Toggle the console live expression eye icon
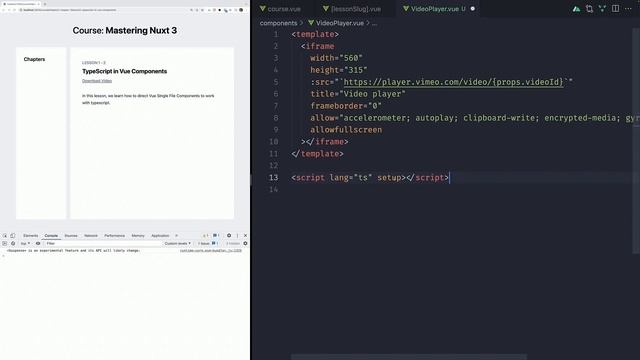This screenshot has width=640, height=360. click(x=38, y=243)
